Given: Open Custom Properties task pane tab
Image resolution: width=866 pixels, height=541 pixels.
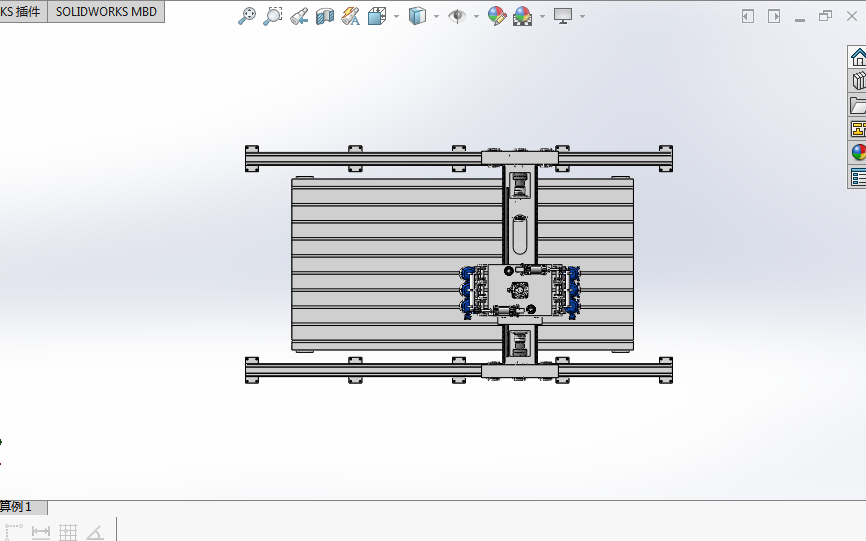Looking at the screenshot, I should [858, 178].
